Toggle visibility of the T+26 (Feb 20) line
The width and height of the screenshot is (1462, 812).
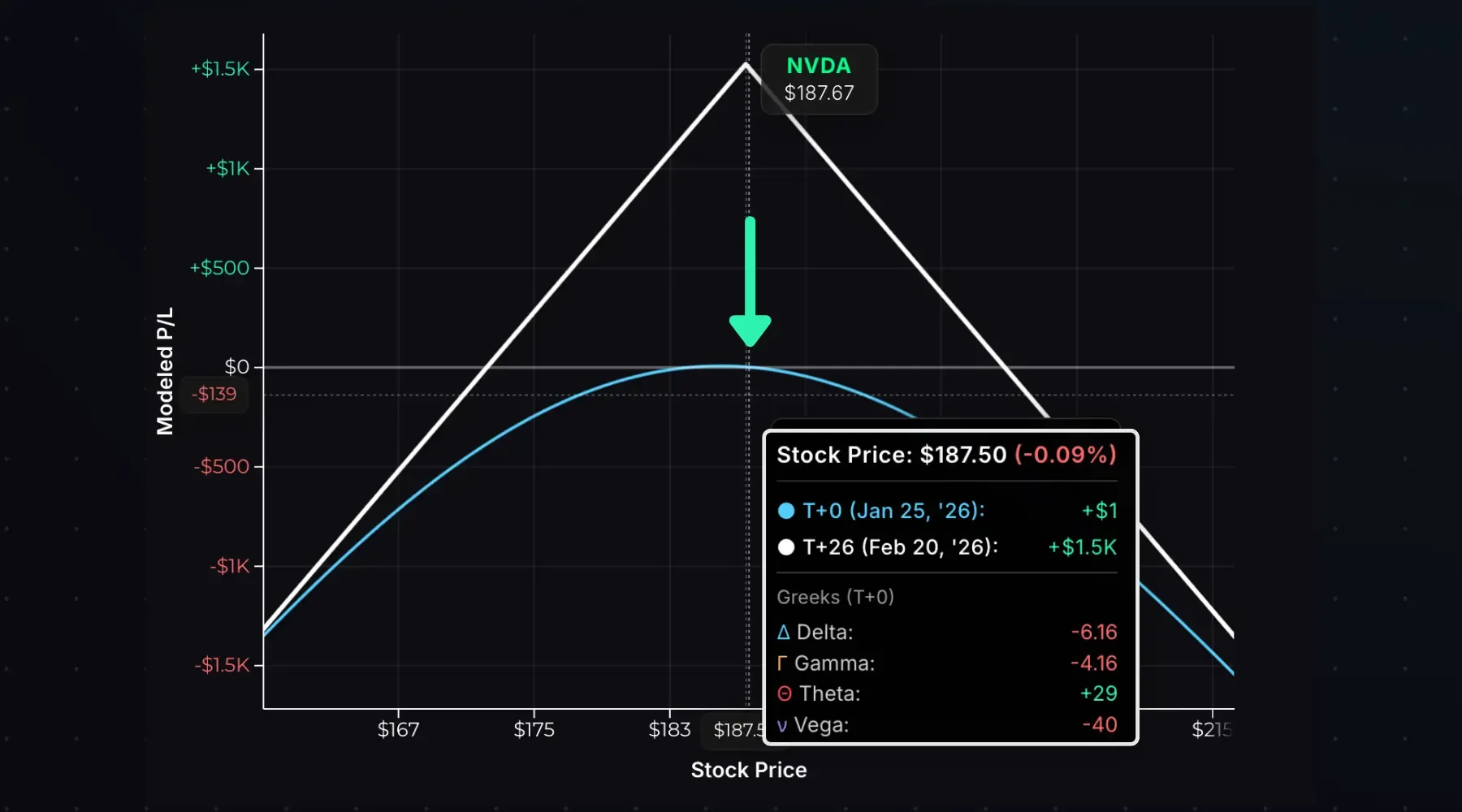click(900, 547)
